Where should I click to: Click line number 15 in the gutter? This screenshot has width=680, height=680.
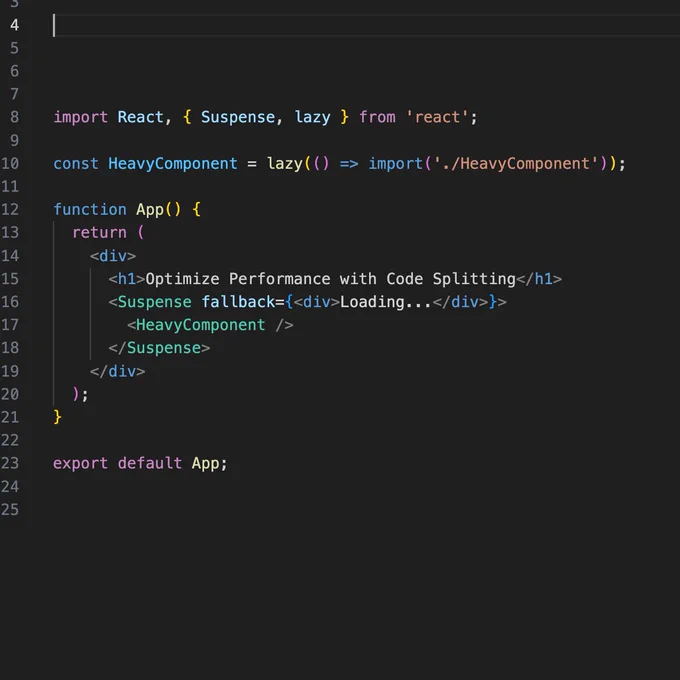(10, 279)
